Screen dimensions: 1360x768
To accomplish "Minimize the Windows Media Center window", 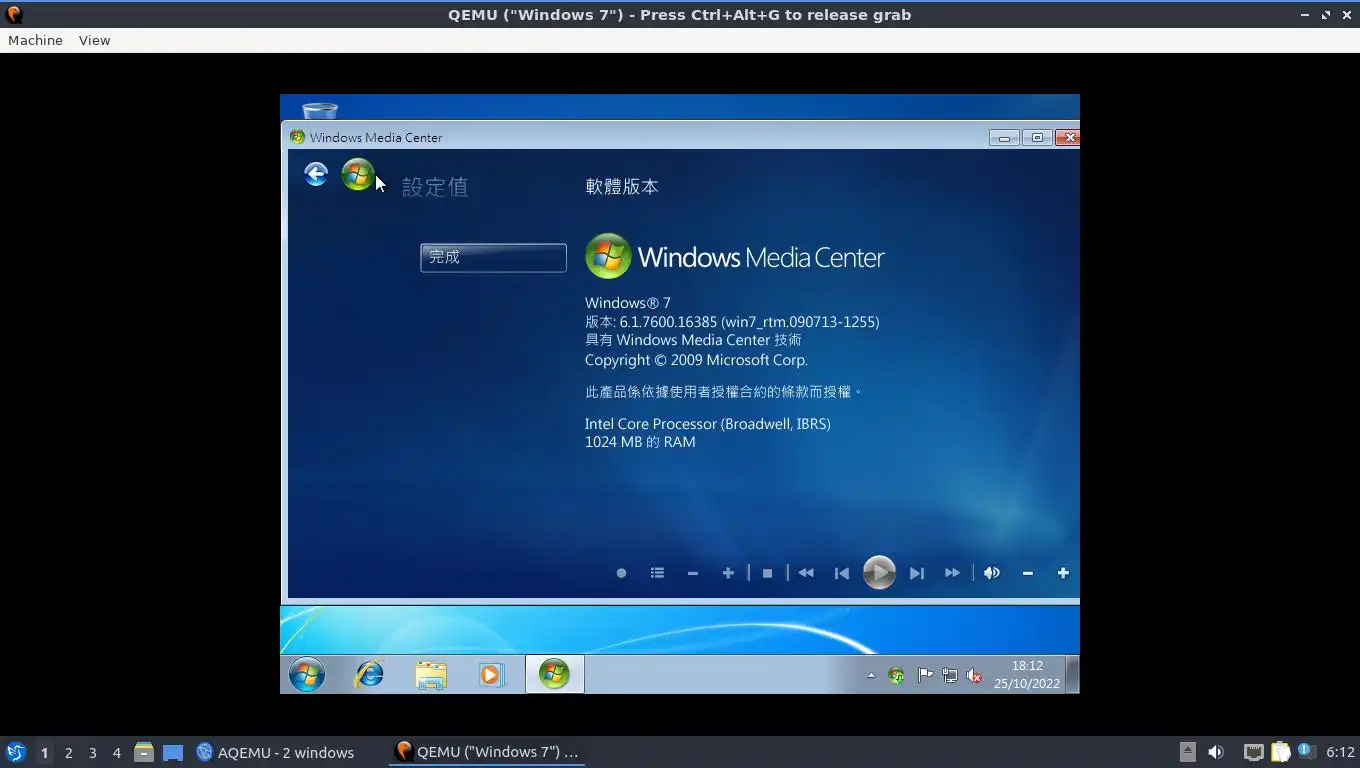I will tap(1004, 138).
